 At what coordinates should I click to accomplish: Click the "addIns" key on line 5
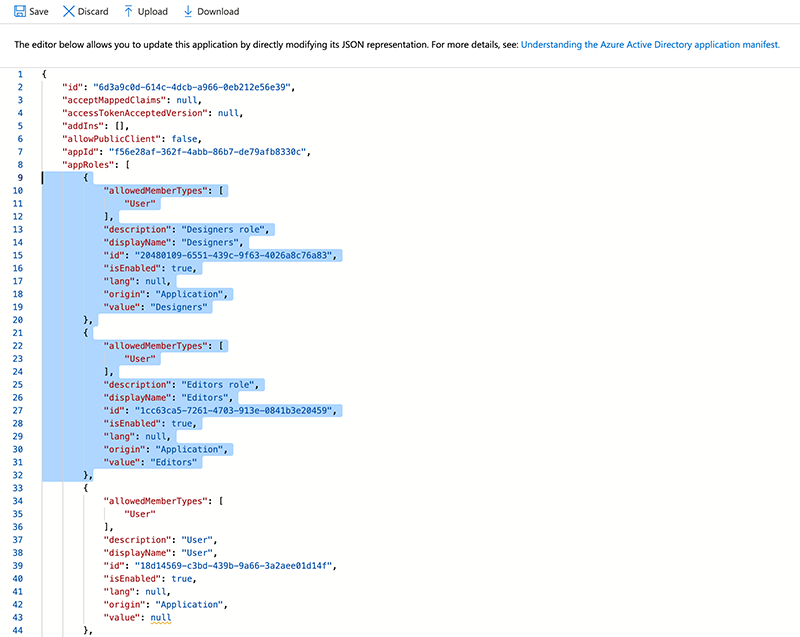click(85, 126)
